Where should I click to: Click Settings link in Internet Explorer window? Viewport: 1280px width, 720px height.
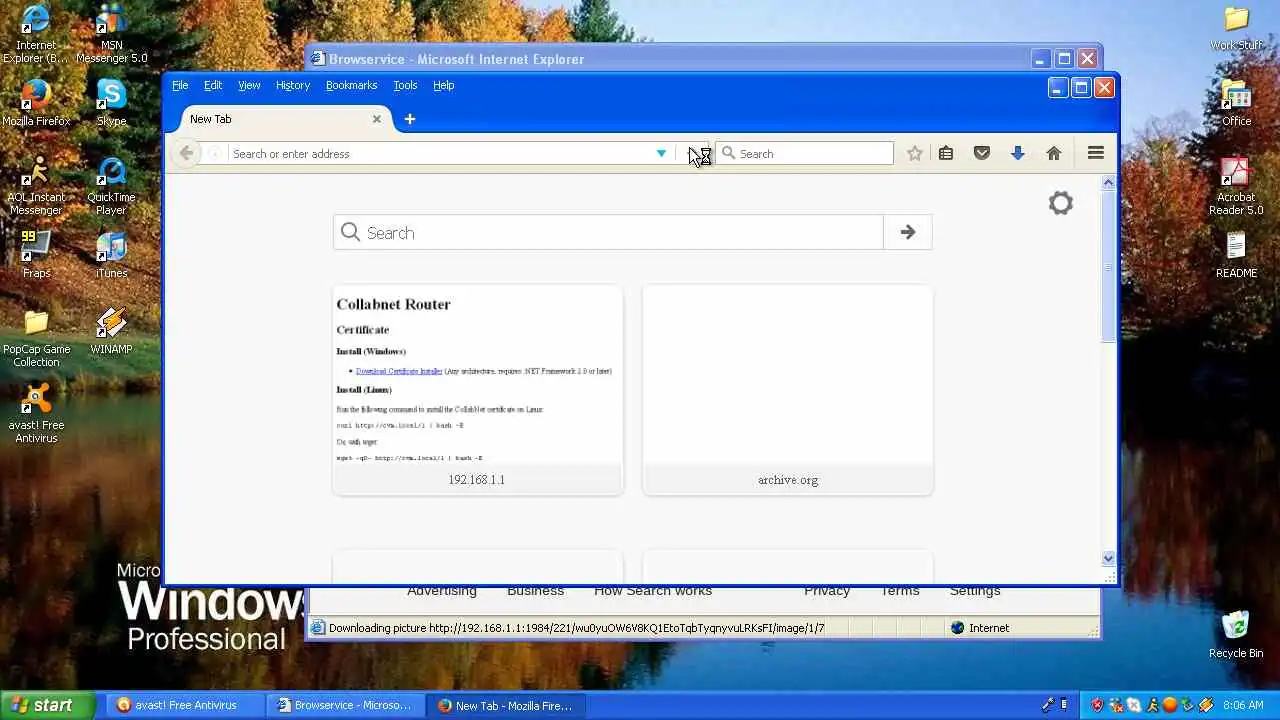tap(975, 591)
